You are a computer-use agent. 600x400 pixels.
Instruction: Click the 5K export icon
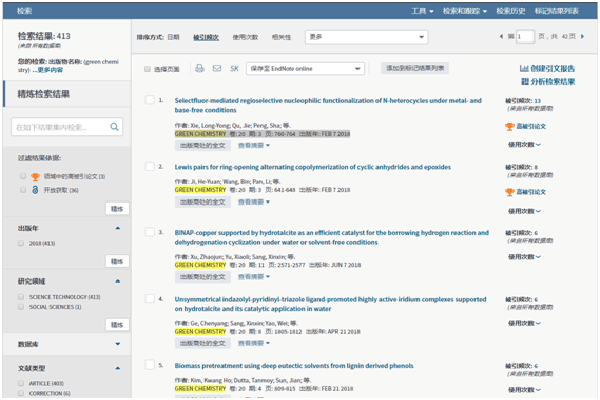[x=235, y=68]
